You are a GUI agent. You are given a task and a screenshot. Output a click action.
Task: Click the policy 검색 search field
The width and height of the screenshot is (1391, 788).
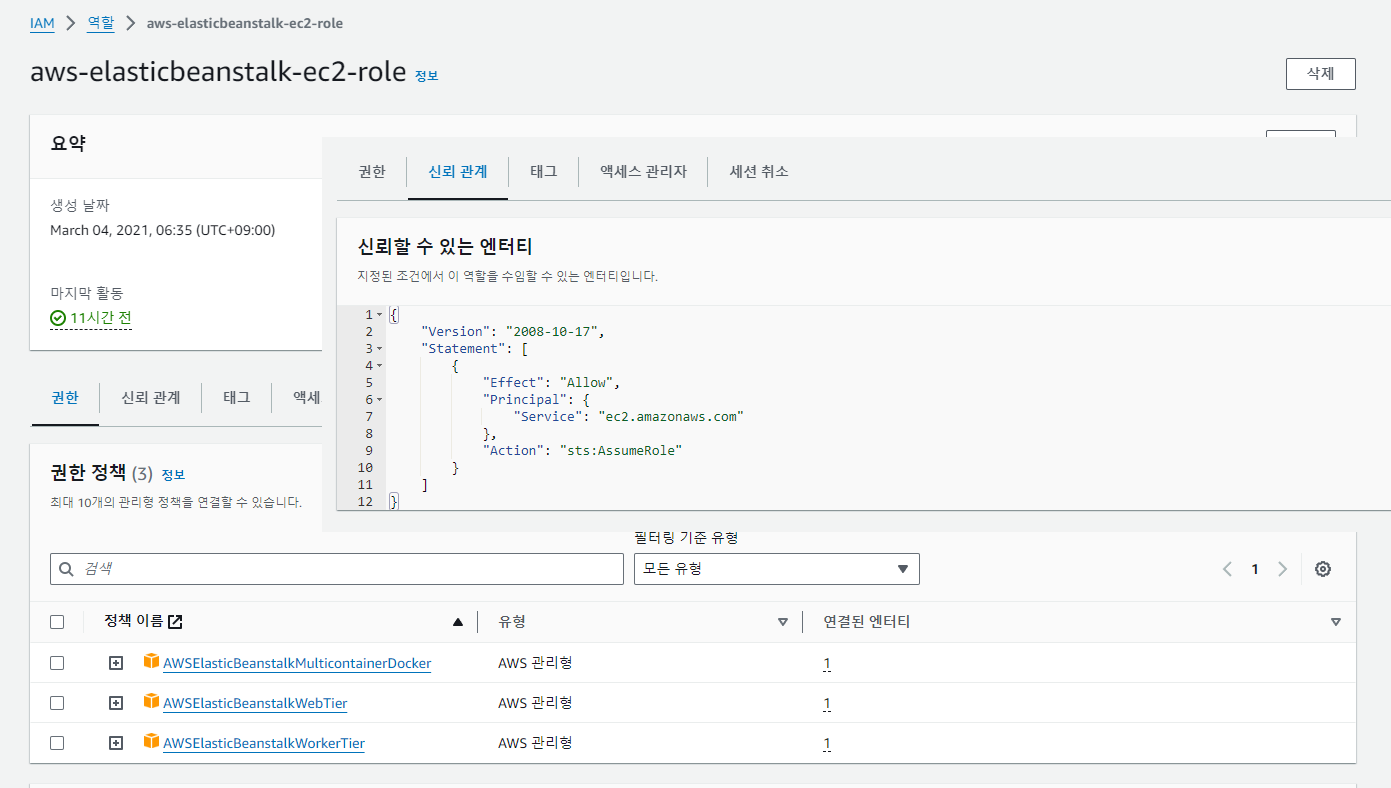[337, 569]
